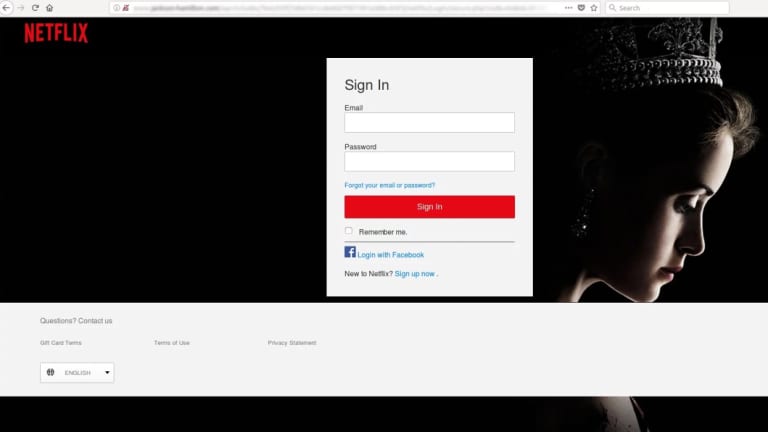Image resolution: width=768 pixels, height=432 pixels.
Task: Open the English language dropdown
Action: point(77,373)
